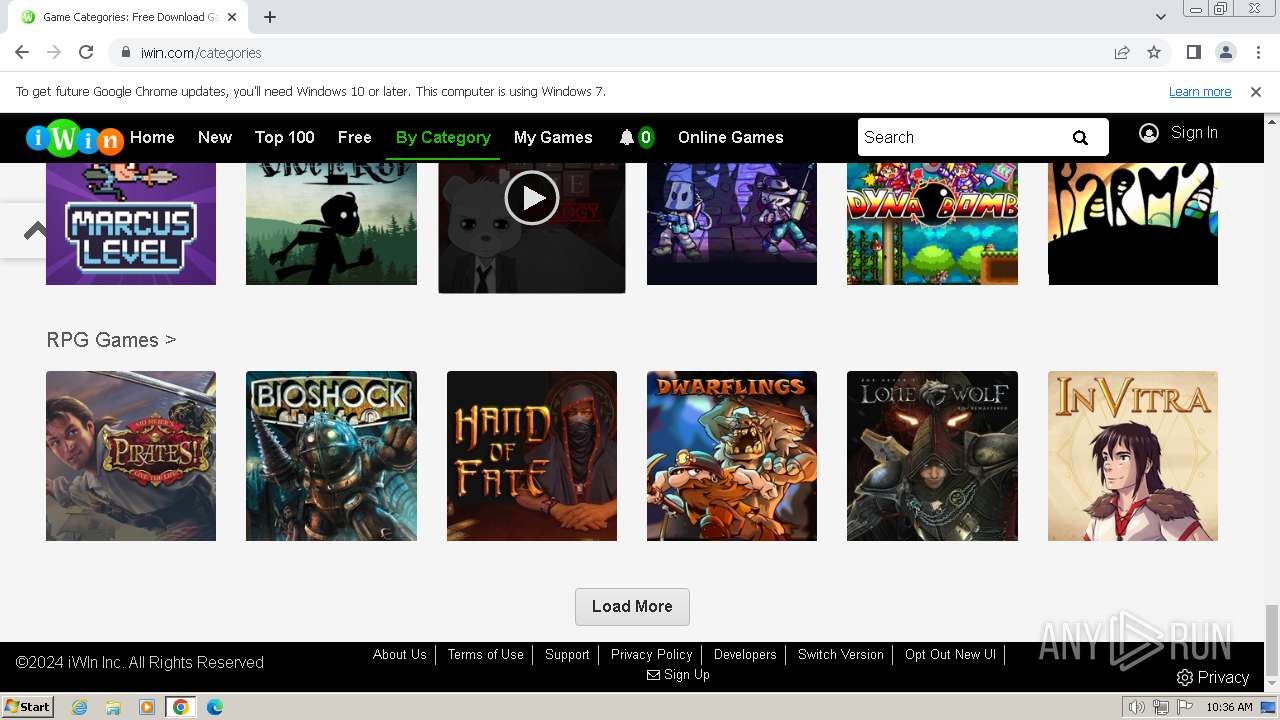The height and width of the screenshot is (720, 1280).
Task: Select the By Category nav item
Action: [x=443, y=138]
